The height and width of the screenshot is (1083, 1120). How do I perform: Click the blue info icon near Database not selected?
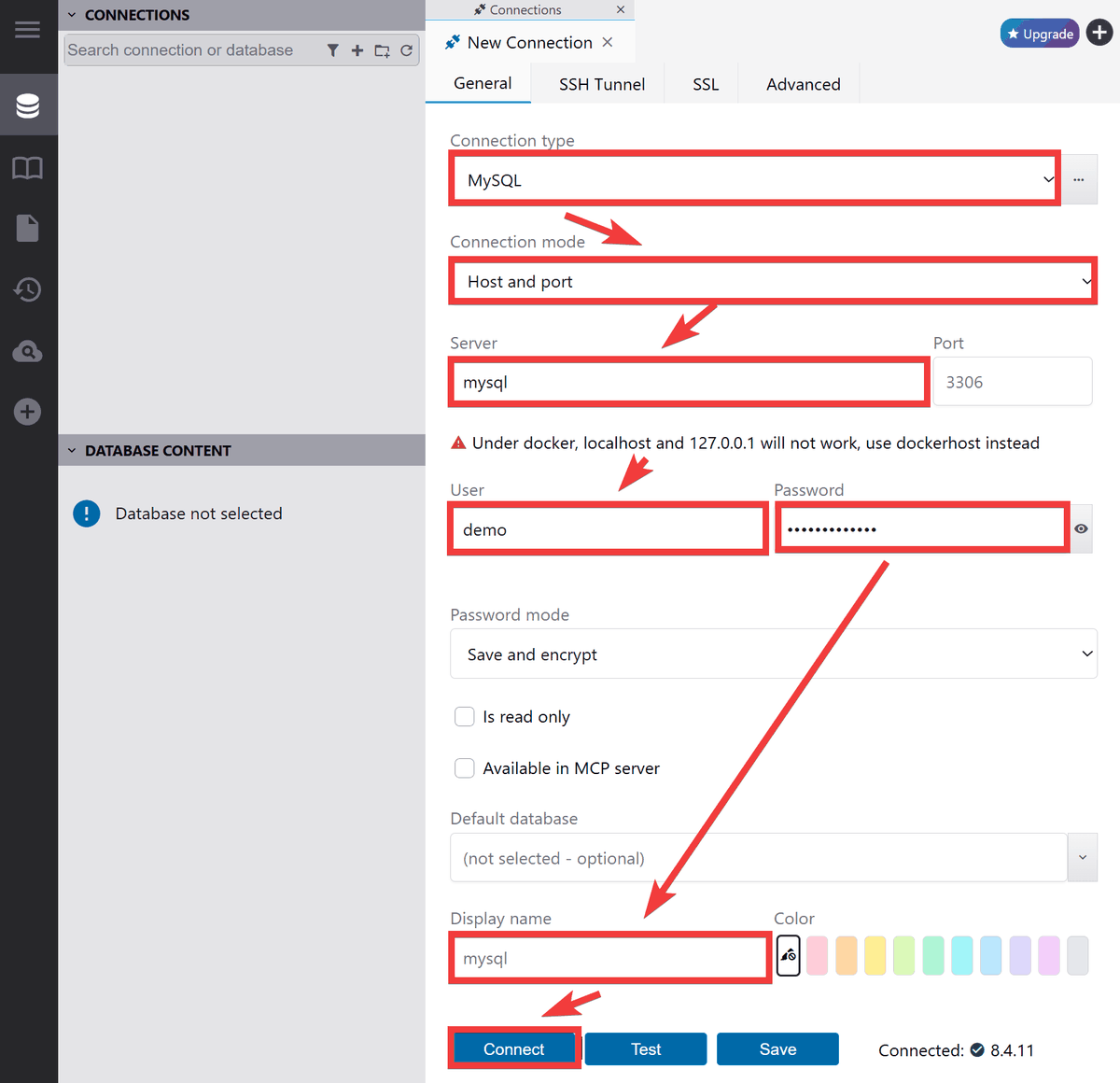87,513
